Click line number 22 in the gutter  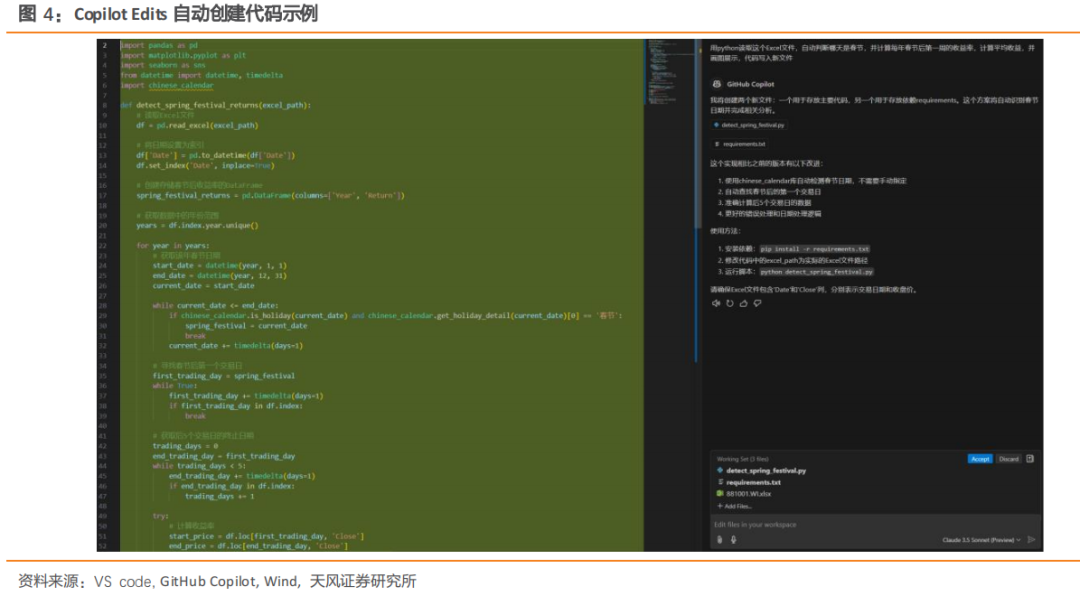click(103, 245)
